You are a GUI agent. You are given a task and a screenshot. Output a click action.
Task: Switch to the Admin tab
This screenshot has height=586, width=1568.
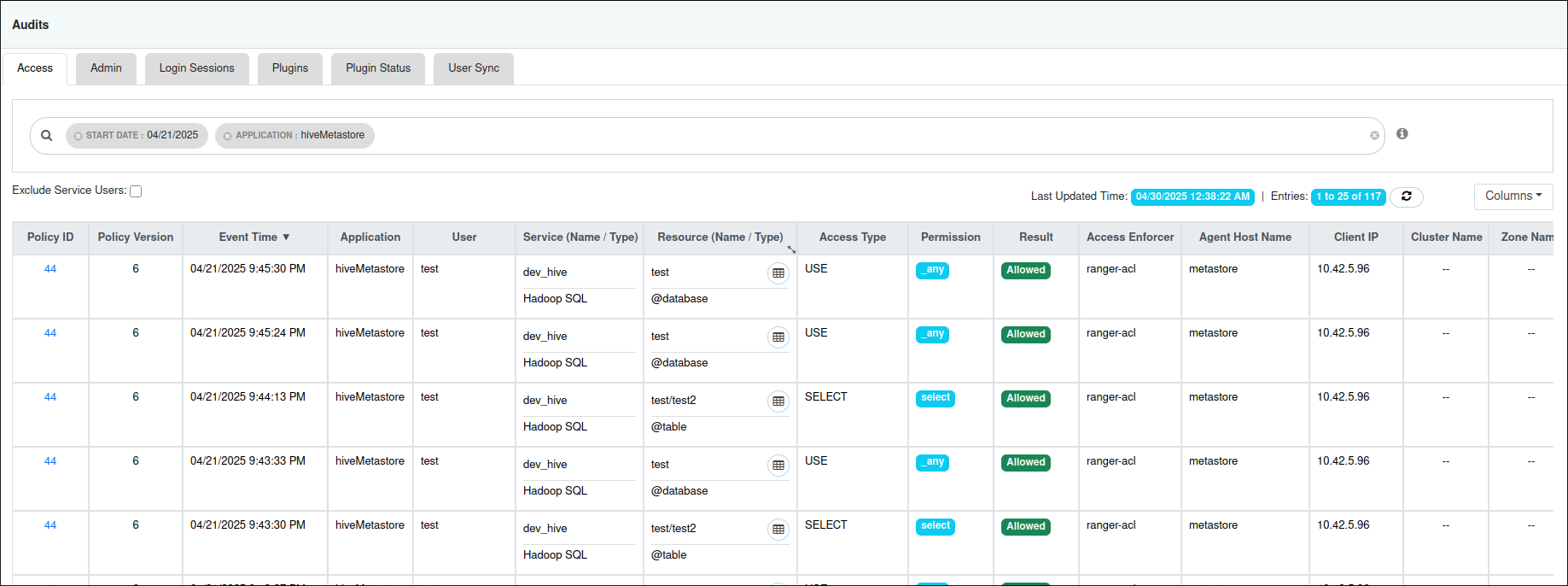pos(106,68)
